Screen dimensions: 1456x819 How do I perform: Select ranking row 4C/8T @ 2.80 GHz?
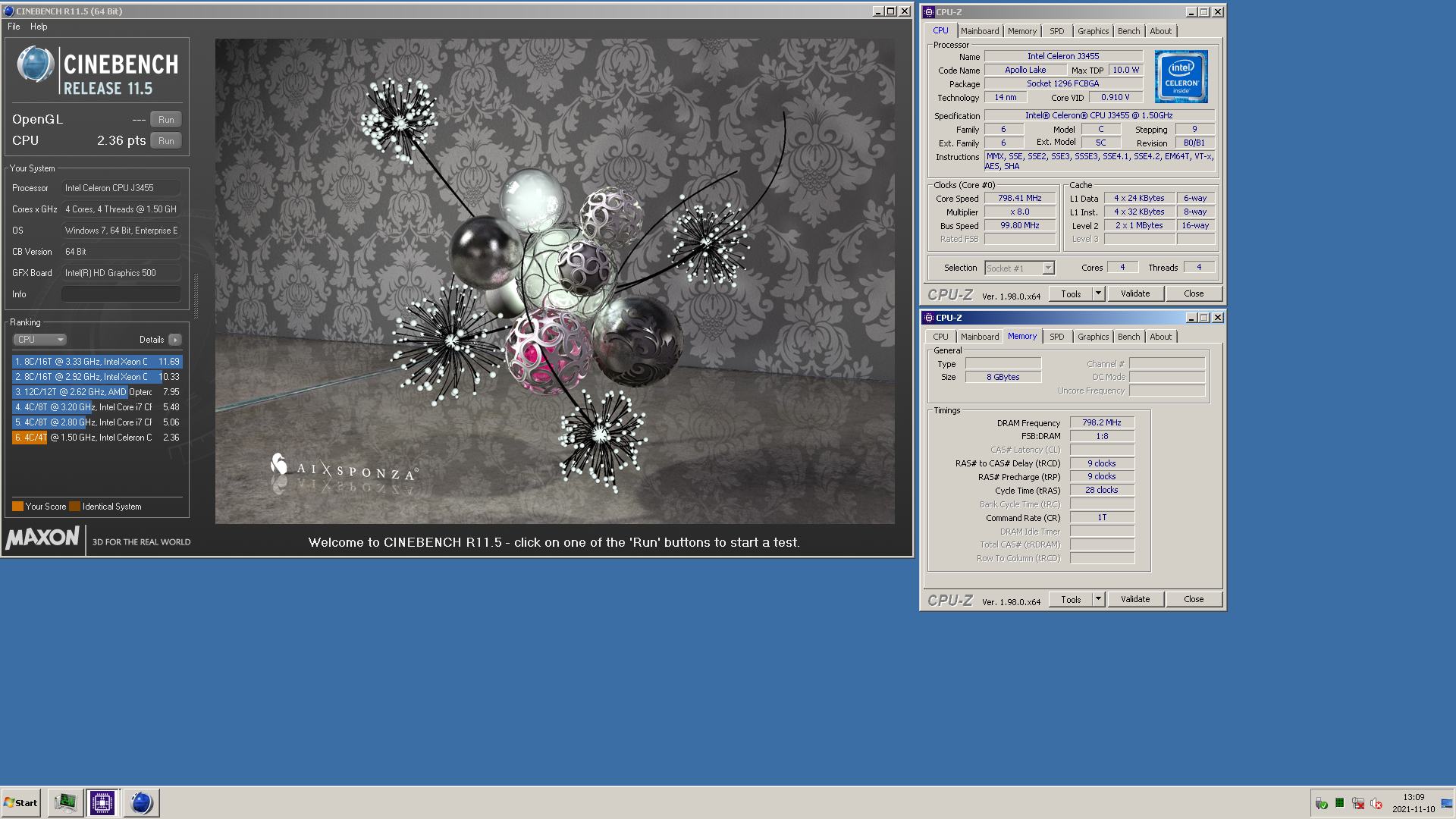pos(97,422)
